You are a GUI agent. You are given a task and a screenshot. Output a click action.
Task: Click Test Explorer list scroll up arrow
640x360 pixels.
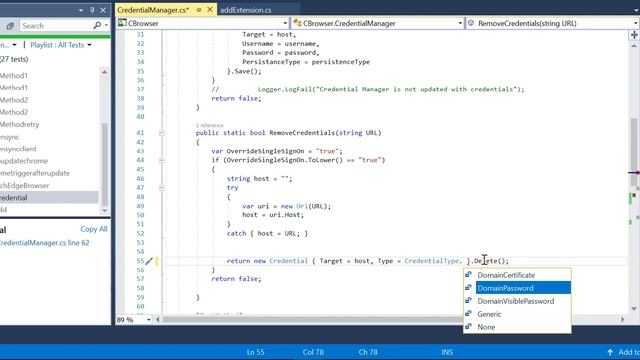(x=104, y=72)
